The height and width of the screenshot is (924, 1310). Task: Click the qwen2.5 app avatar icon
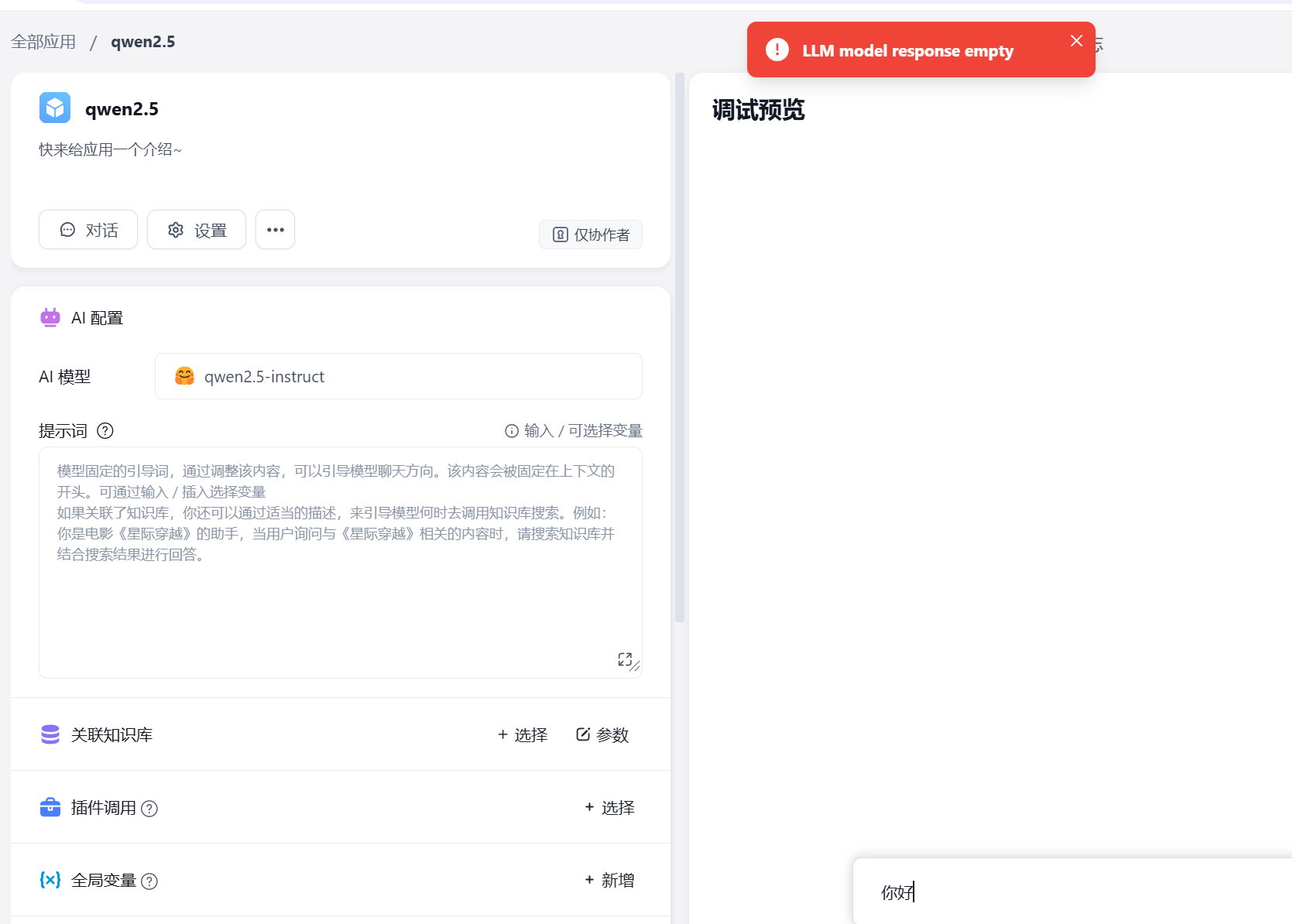pos(55,108)
